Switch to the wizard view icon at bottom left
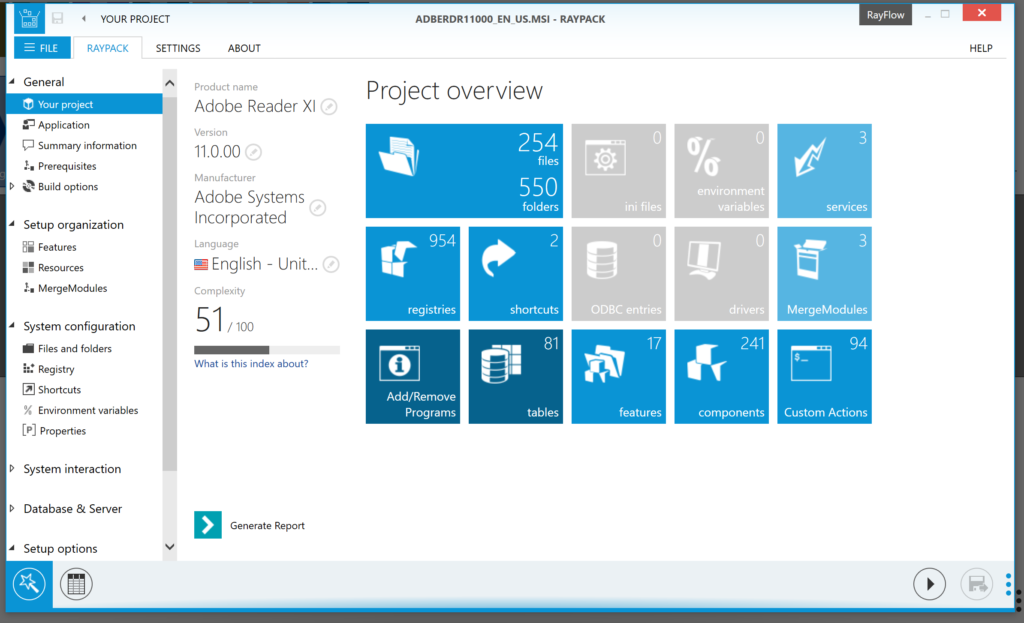This screenshot has height=623, width=1024. click(29, 584)
